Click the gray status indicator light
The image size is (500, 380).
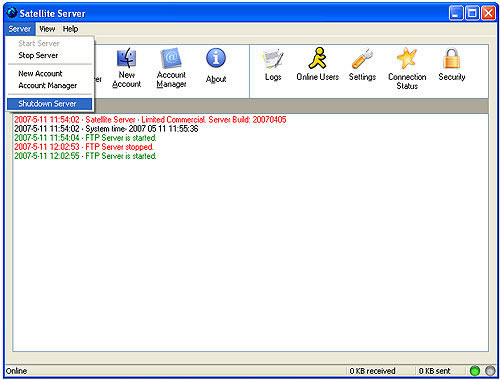(490, 370)
